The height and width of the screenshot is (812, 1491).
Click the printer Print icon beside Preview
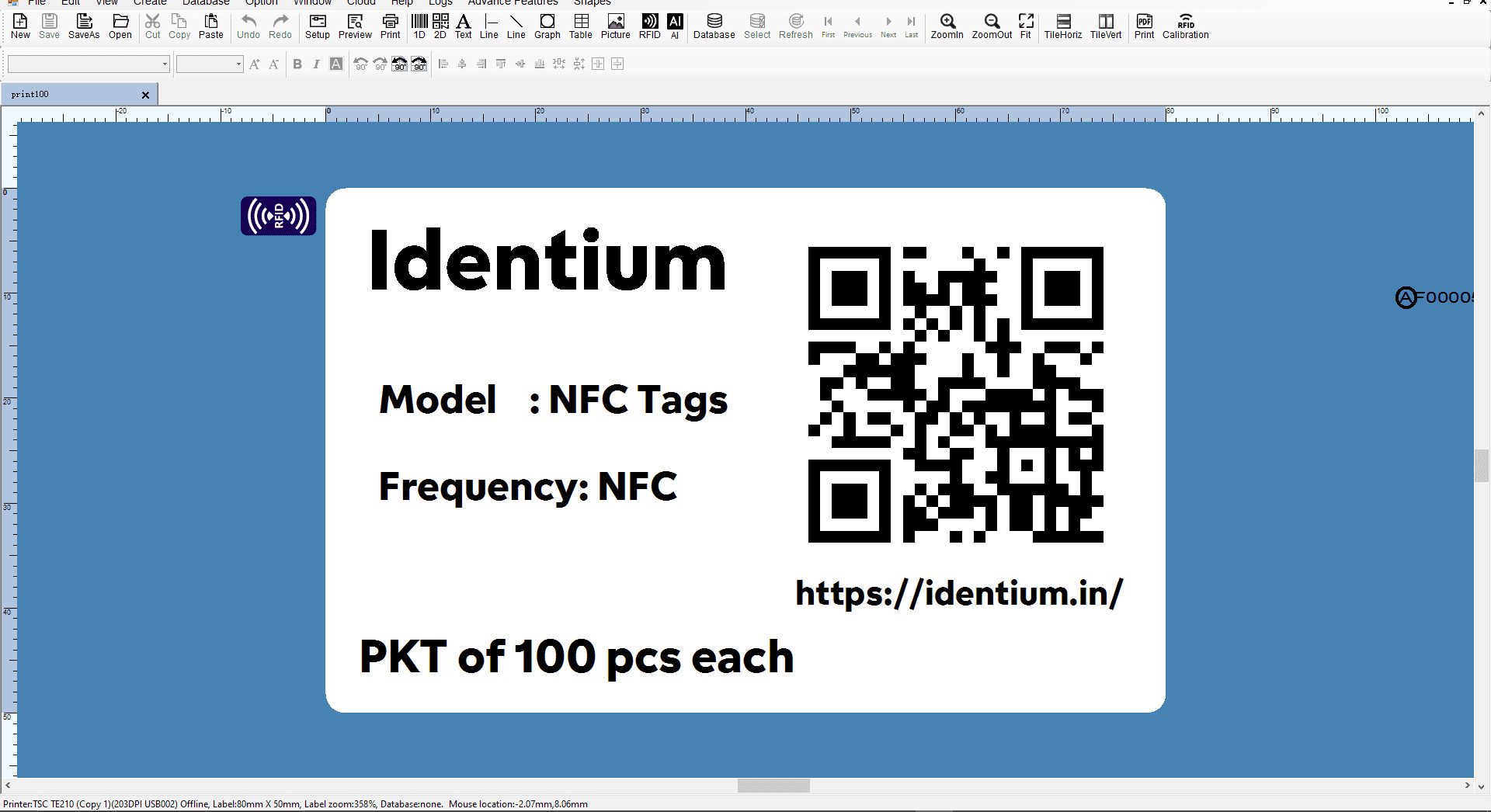click(391, 26)
